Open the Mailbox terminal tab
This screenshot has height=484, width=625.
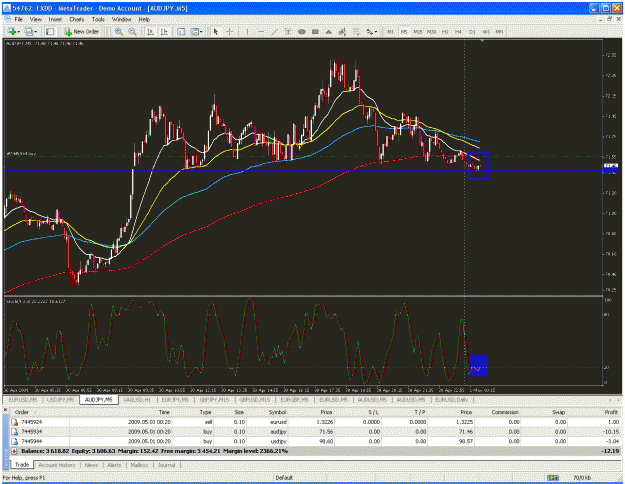[x=139, y=465]
